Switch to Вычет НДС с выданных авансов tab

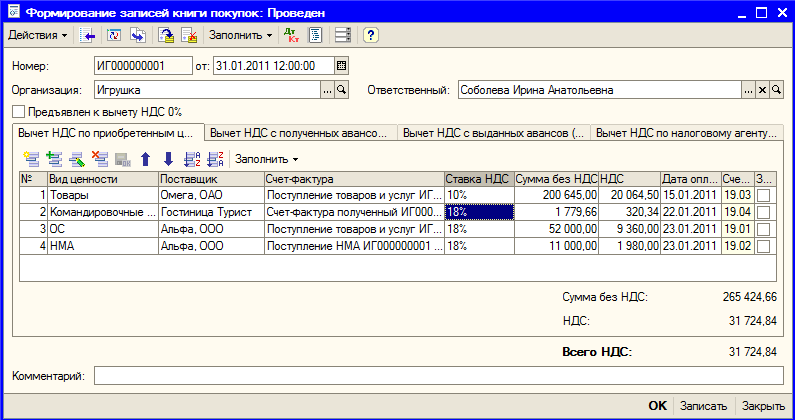click(x=494, y=133)
